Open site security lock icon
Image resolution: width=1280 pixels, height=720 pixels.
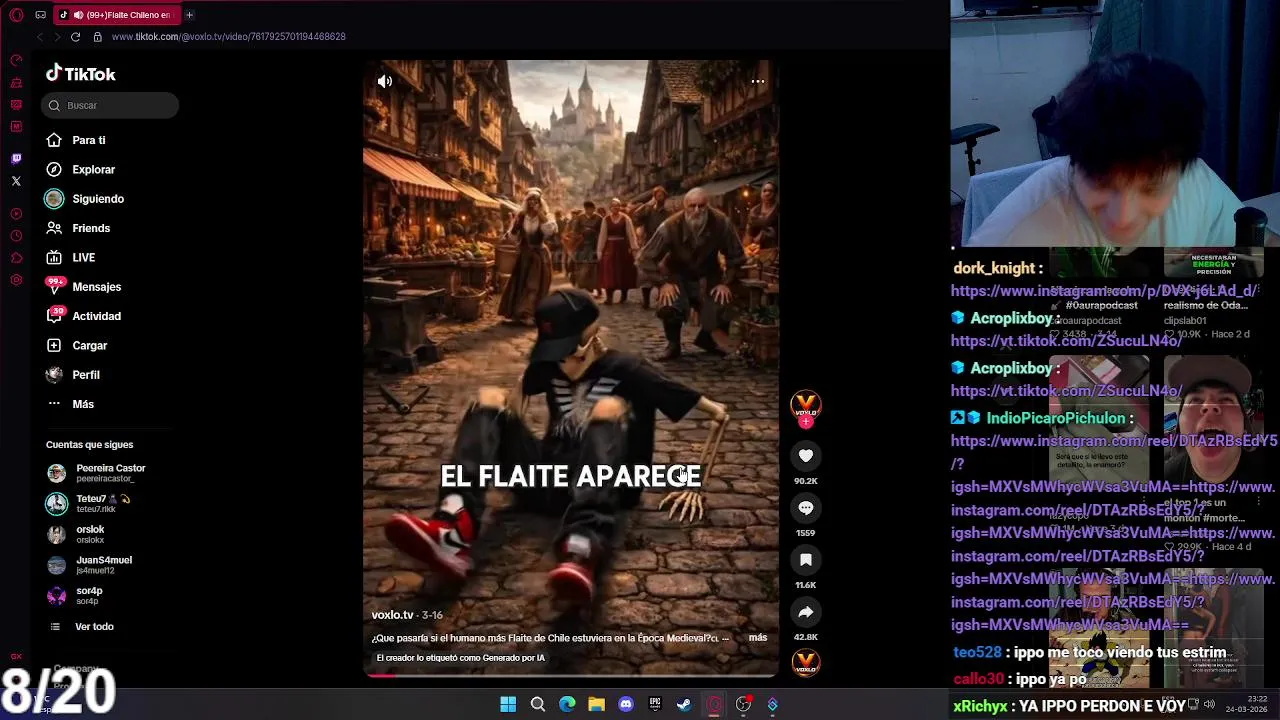click(97, 37)
